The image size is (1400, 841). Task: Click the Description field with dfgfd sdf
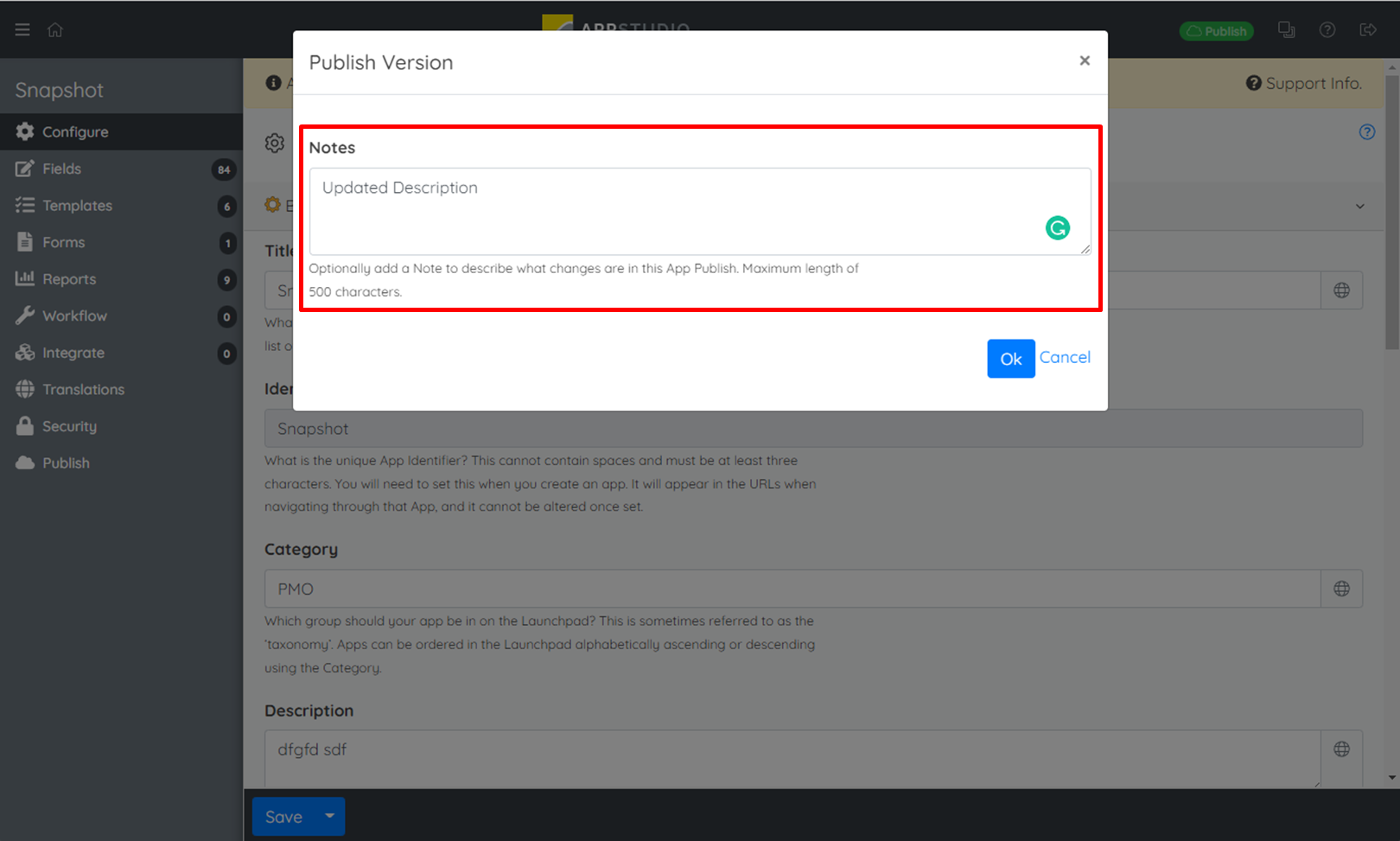[x=792, y=759]
